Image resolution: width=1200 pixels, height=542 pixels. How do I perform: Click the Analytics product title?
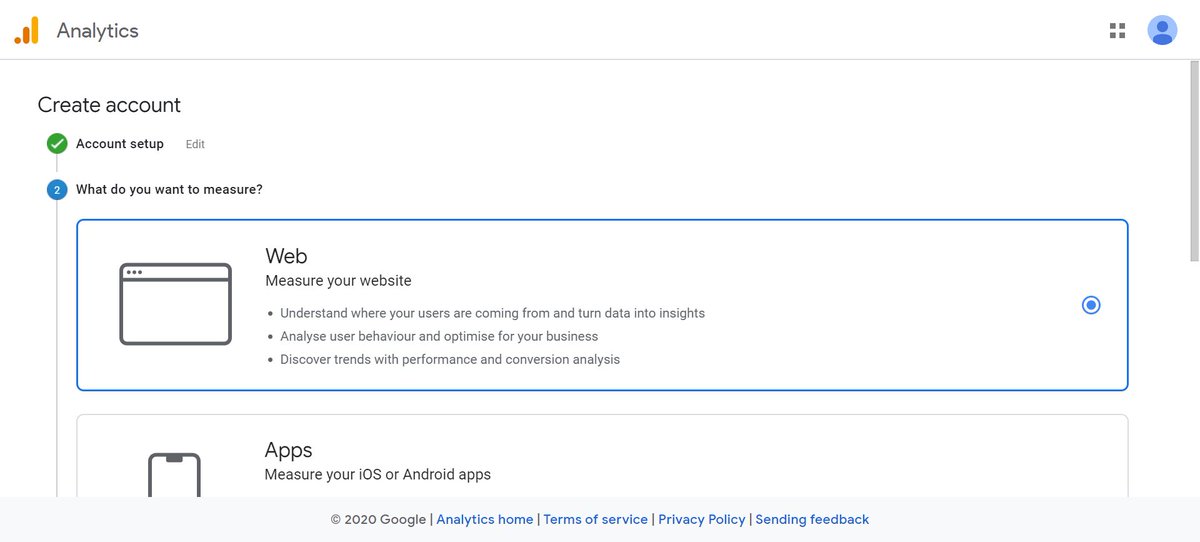point(98,31)
